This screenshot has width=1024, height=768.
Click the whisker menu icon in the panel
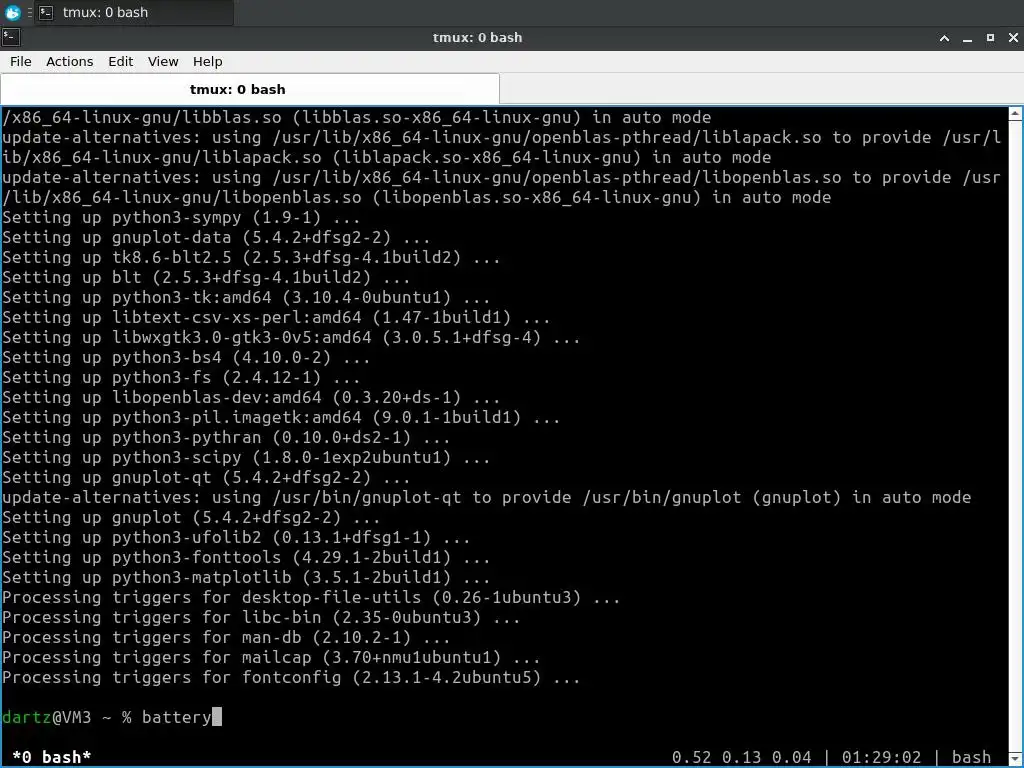pyautogui.click(x=12, y=12)
